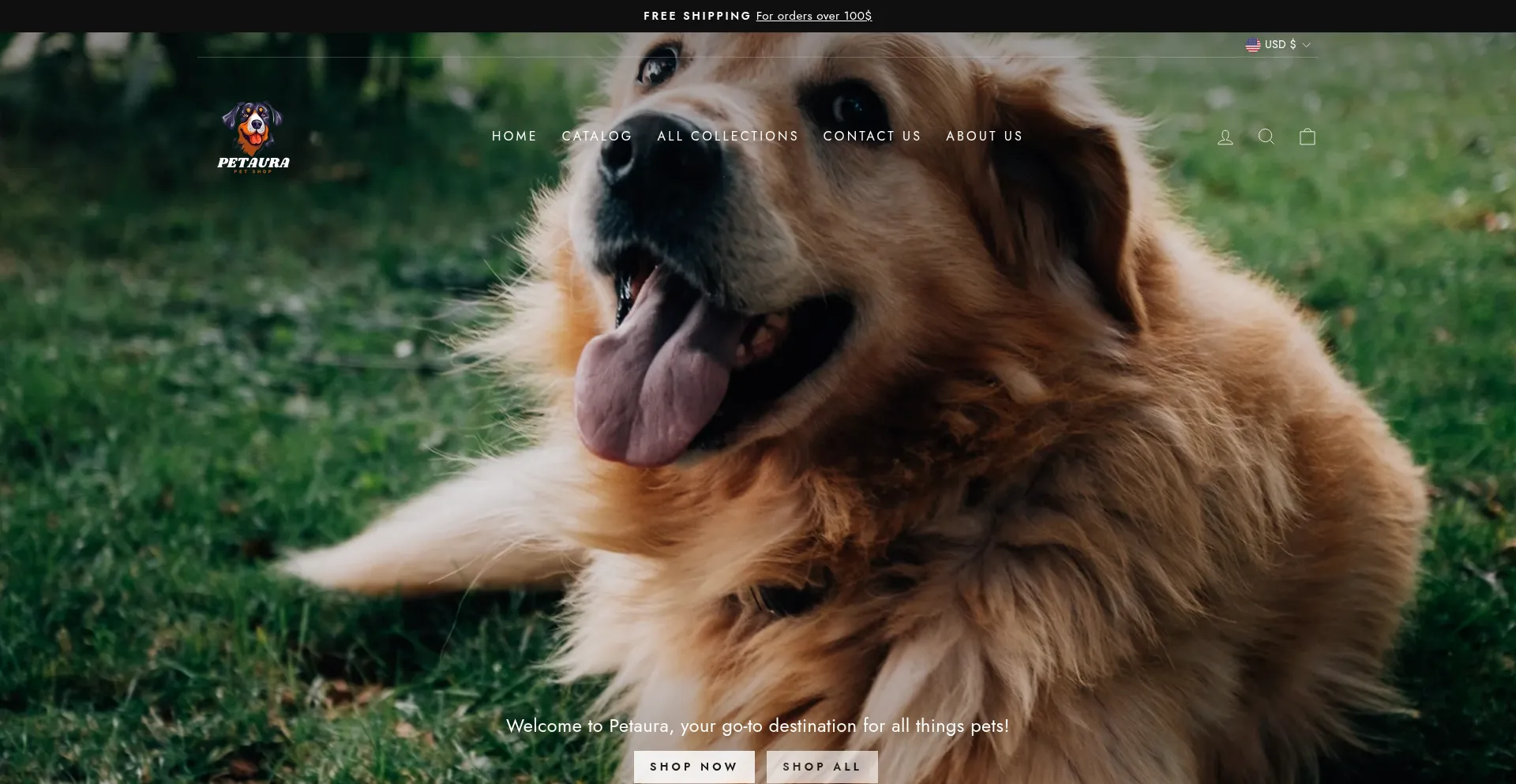The width and height of the screenshot is (1516, 784).
Task: Click the PET SHOP tagline in the logo
Action: click(253, 172)
